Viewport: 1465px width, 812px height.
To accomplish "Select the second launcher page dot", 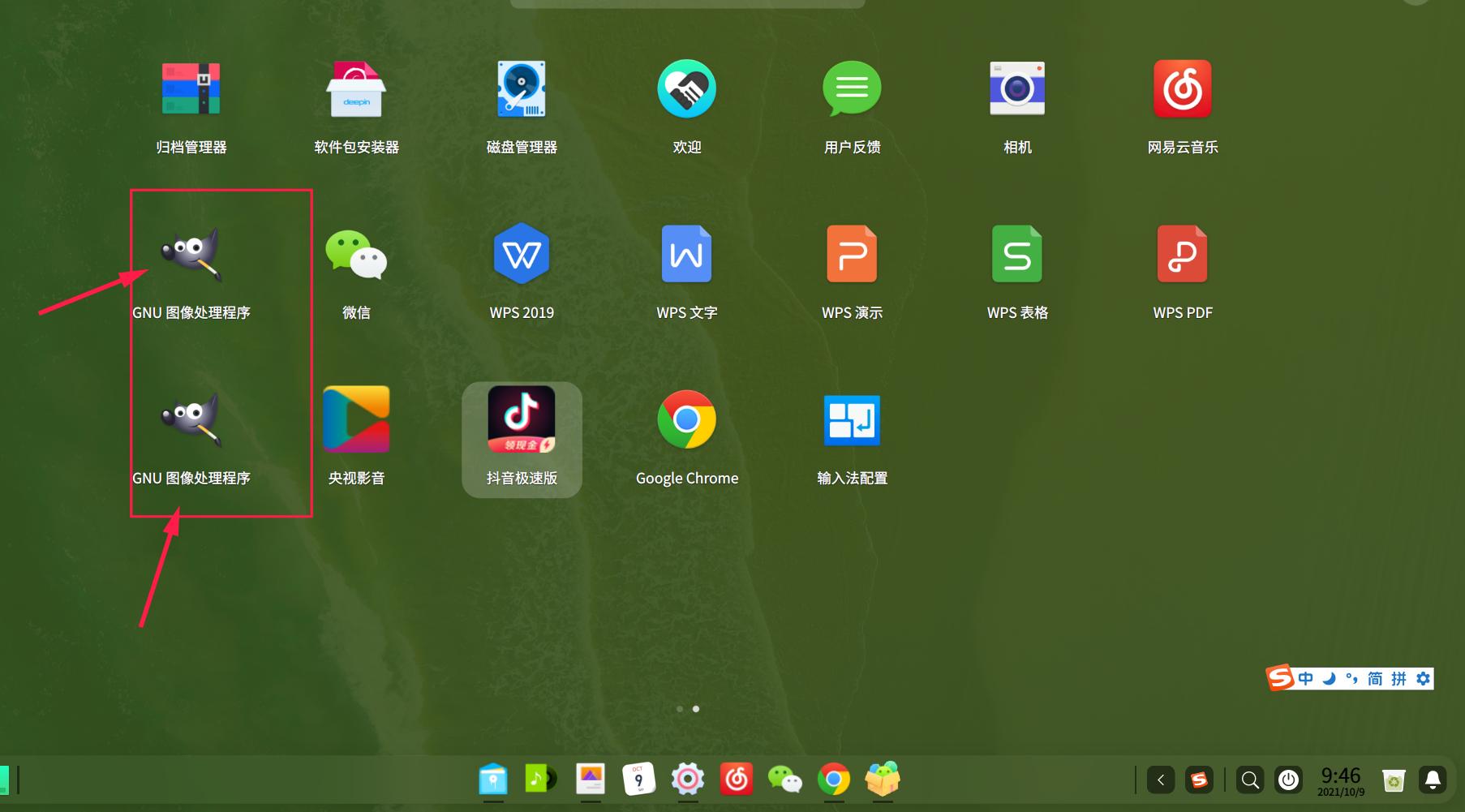I will pos(696,709).
